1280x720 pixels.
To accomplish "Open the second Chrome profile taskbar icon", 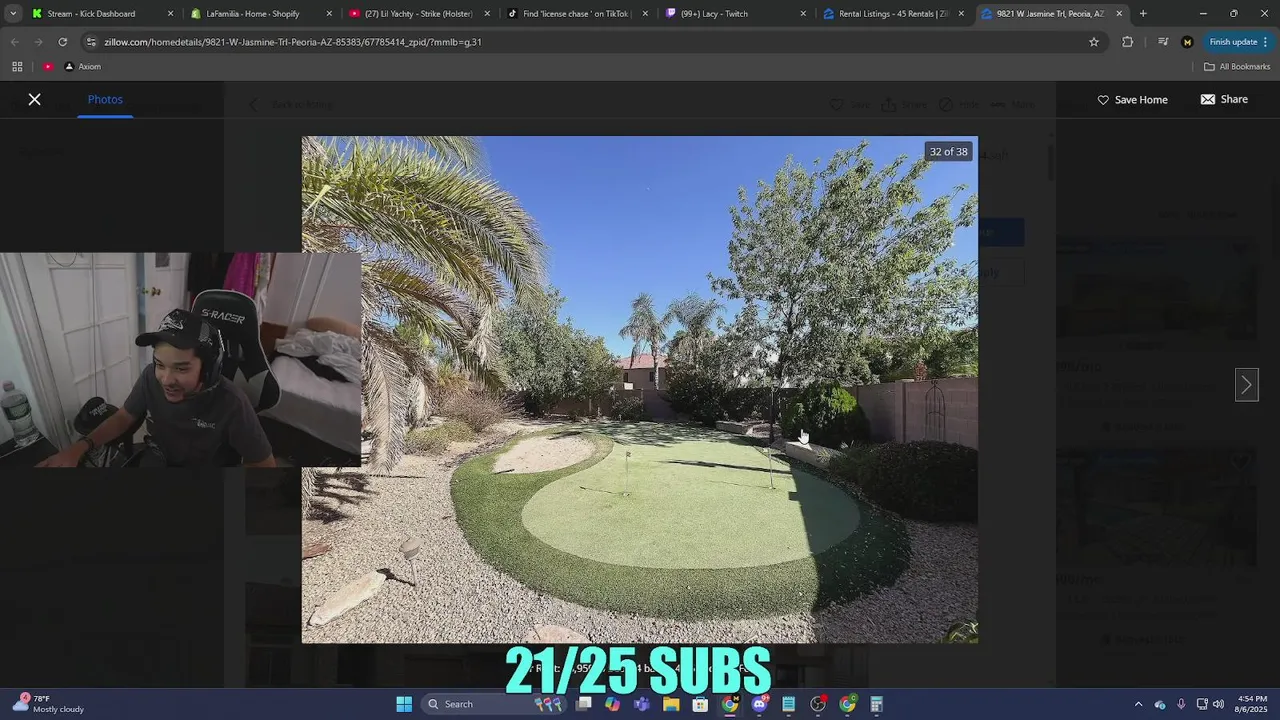I will (847, 704).
